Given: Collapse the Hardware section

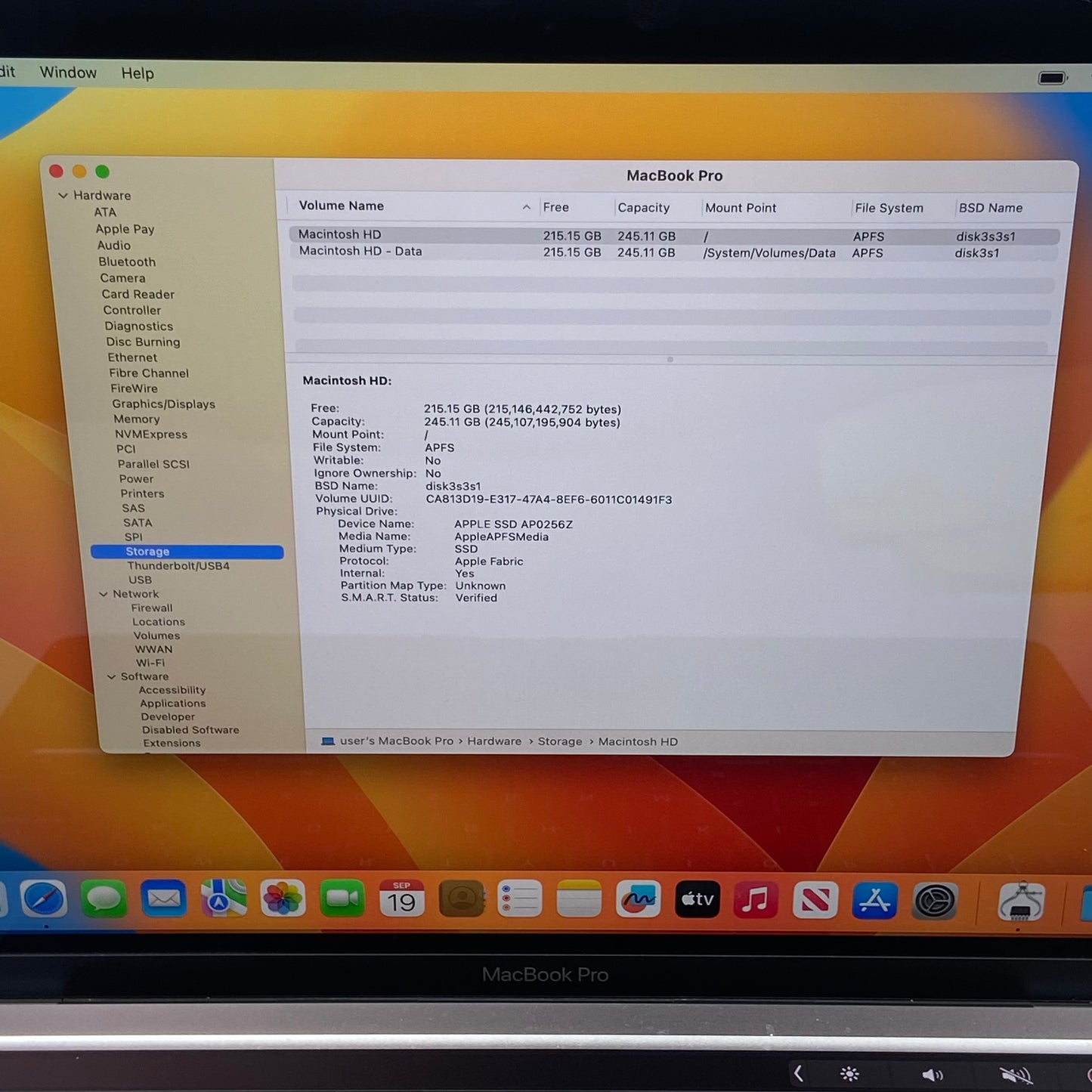Looking at the screenshot, I should point(63,196).
